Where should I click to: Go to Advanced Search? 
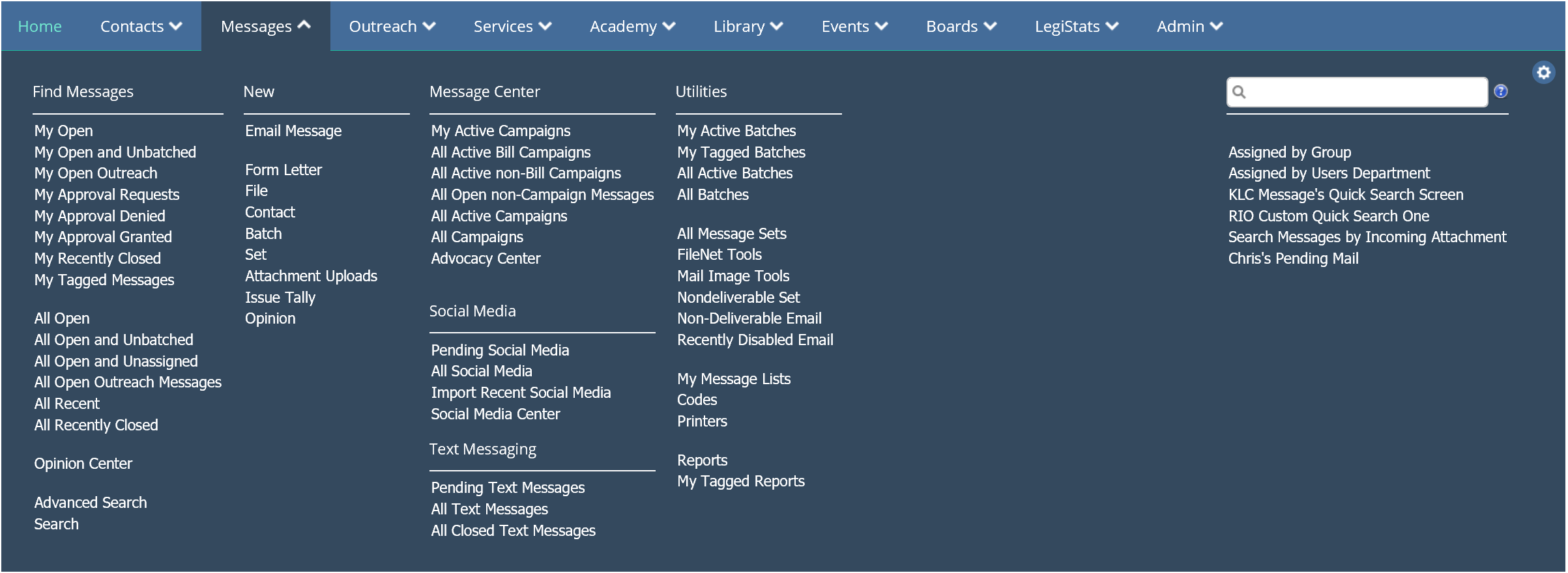[90, 503]
